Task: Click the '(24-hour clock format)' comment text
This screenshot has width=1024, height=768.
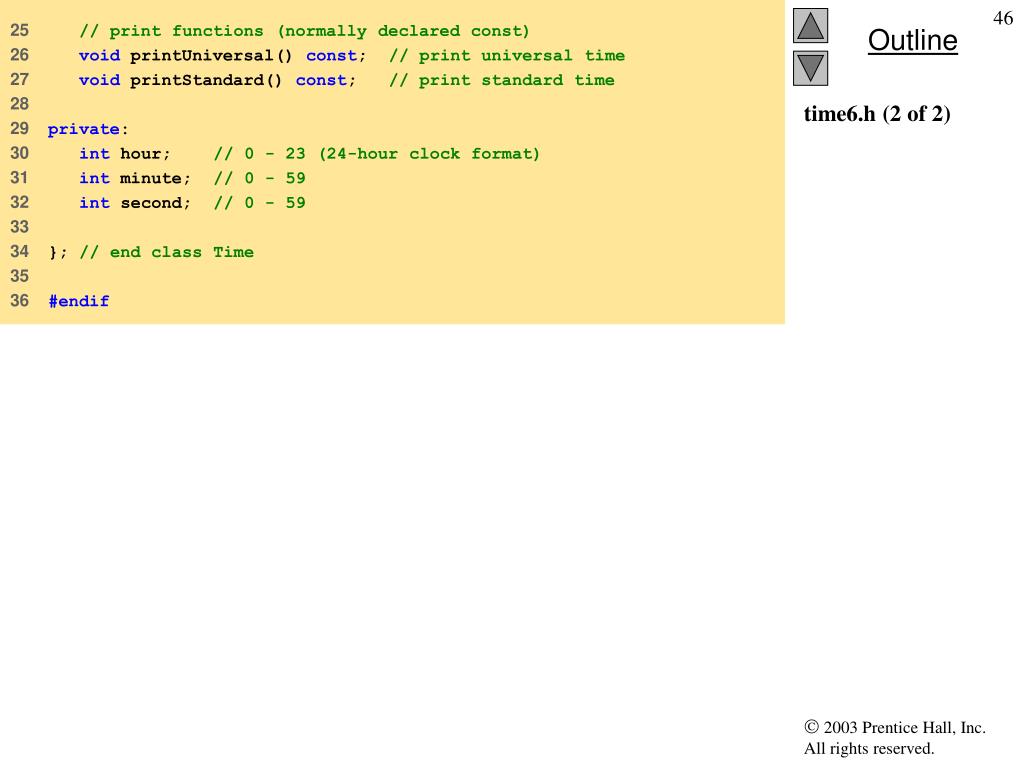Action: point(429,153)
